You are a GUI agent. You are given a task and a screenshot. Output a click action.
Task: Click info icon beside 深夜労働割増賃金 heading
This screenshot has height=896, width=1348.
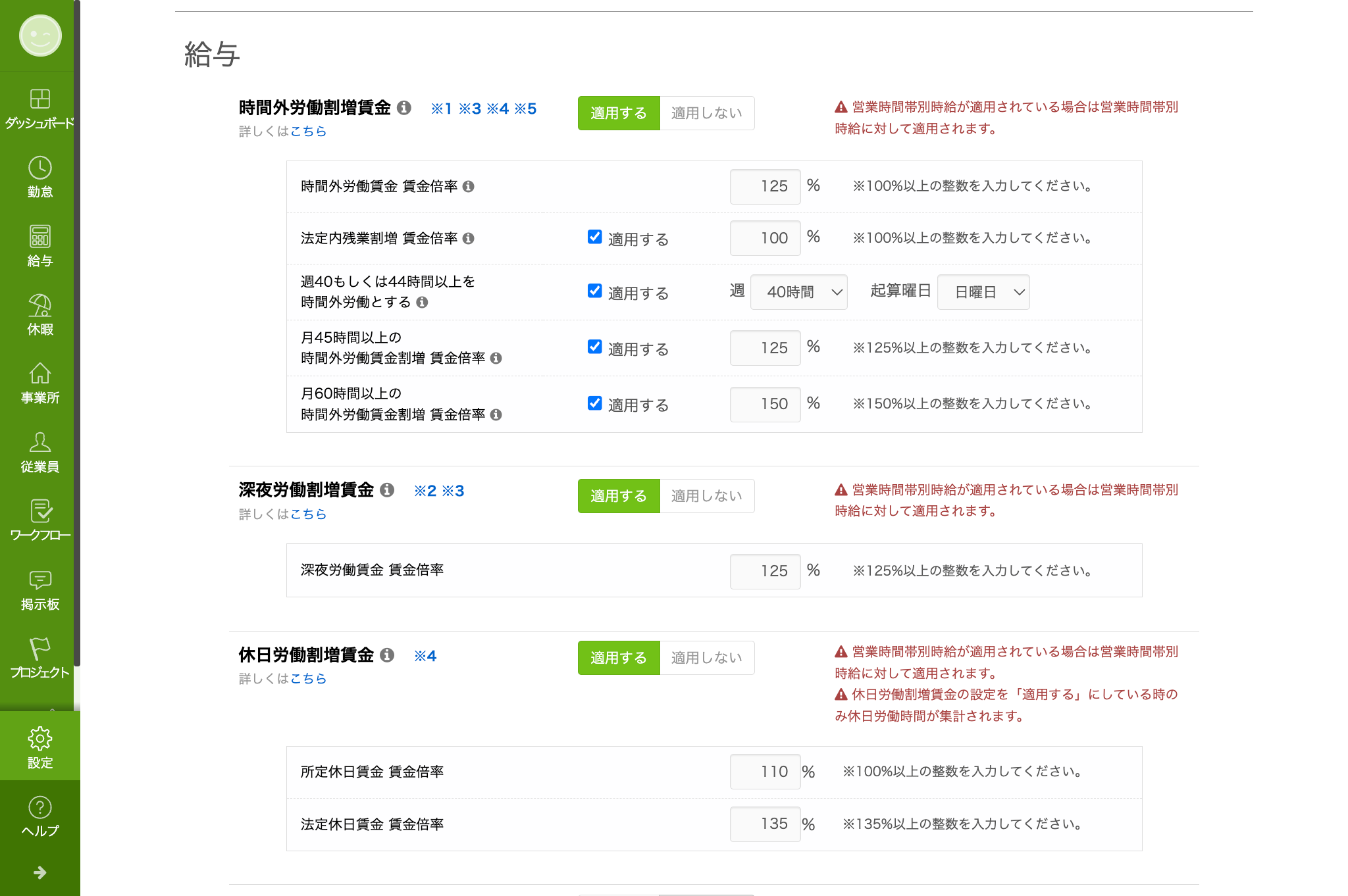click(x=387, y=489)
